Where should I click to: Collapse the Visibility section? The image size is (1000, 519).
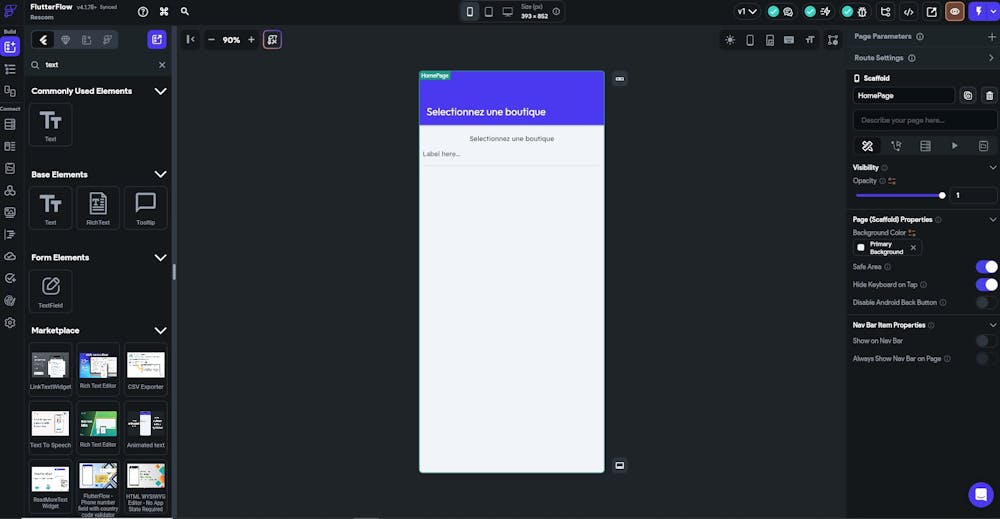point(992,168)
